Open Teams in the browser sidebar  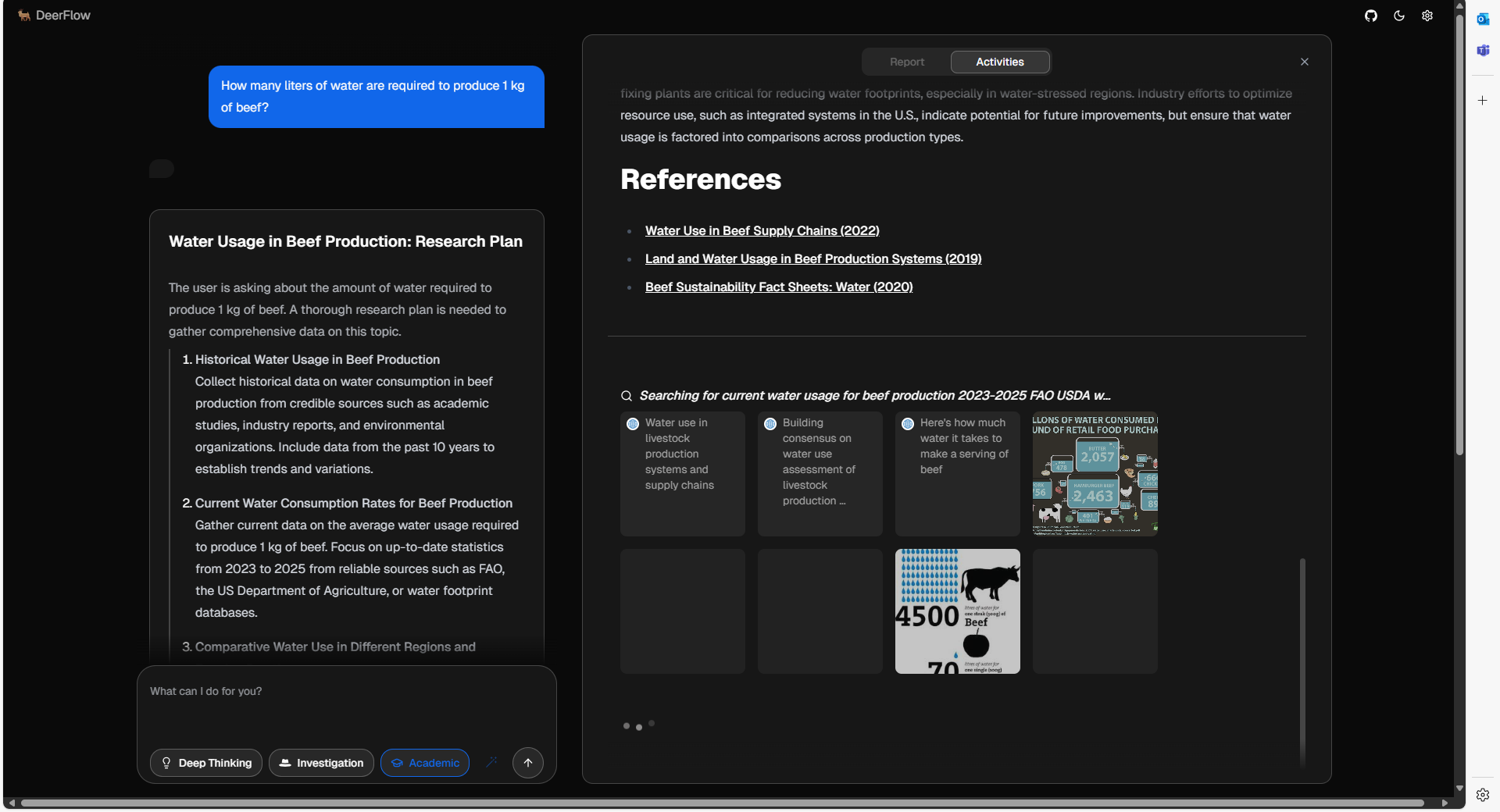1483,51
